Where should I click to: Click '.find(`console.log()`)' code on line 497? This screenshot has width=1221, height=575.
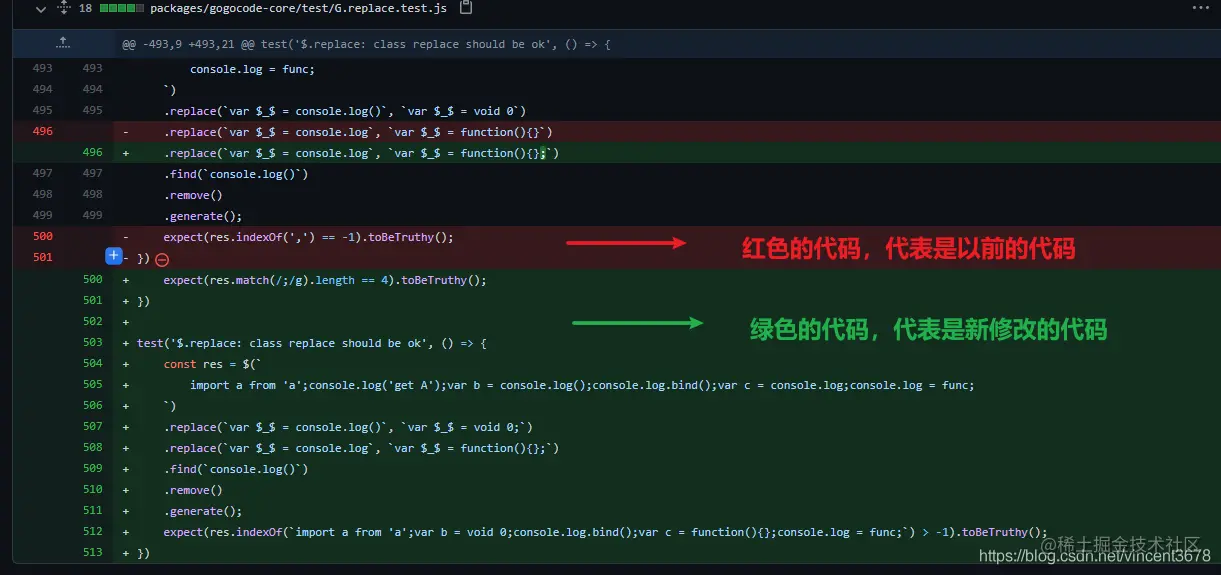click(236, 174)
